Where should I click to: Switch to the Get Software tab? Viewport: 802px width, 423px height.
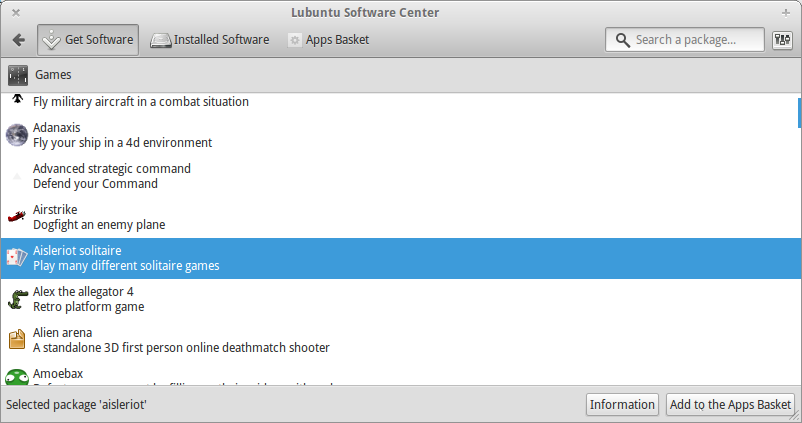[x=88, y=40]
